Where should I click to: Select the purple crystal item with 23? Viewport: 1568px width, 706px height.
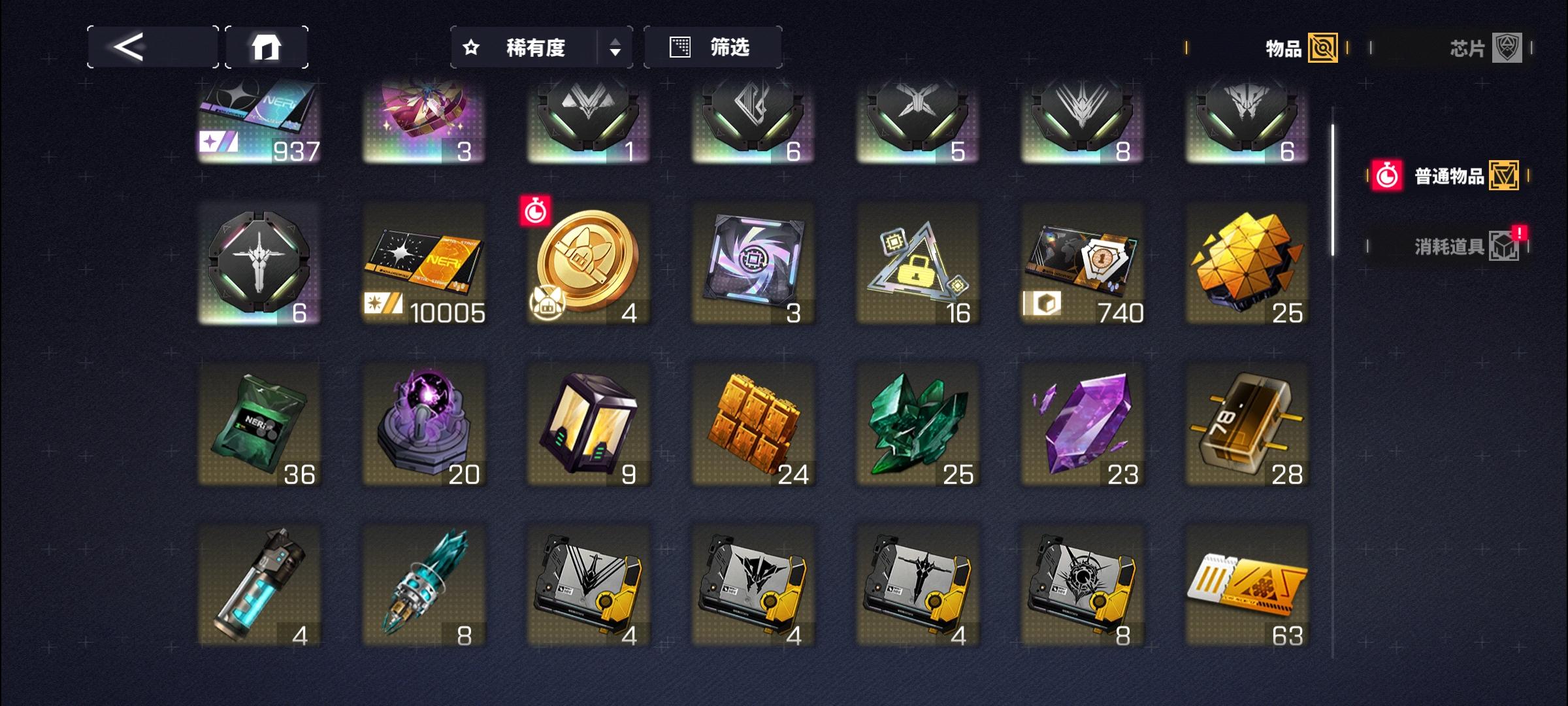pos(1082,425)
